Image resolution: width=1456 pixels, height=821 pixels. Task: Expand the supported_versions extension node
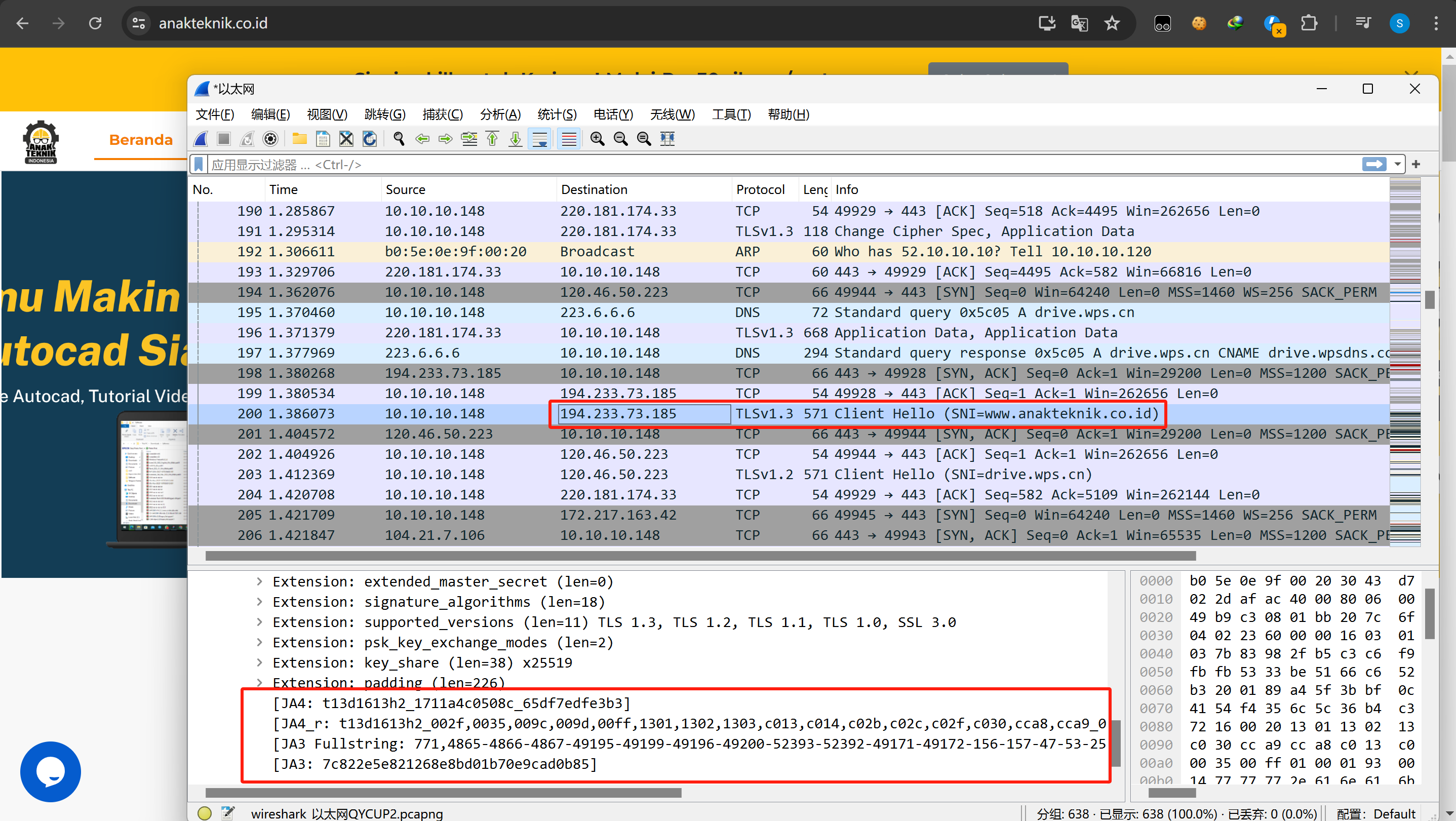pos(259,622)
